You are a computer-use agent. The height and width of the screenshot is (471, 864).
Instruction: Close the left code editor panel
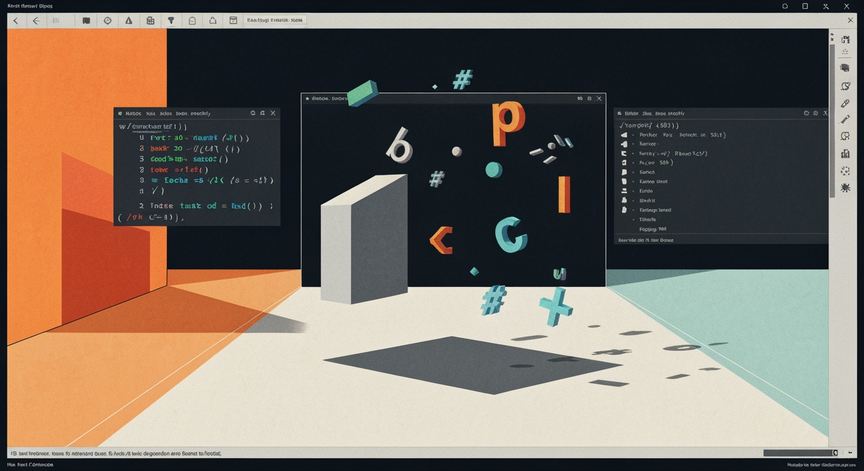[273, 113]
